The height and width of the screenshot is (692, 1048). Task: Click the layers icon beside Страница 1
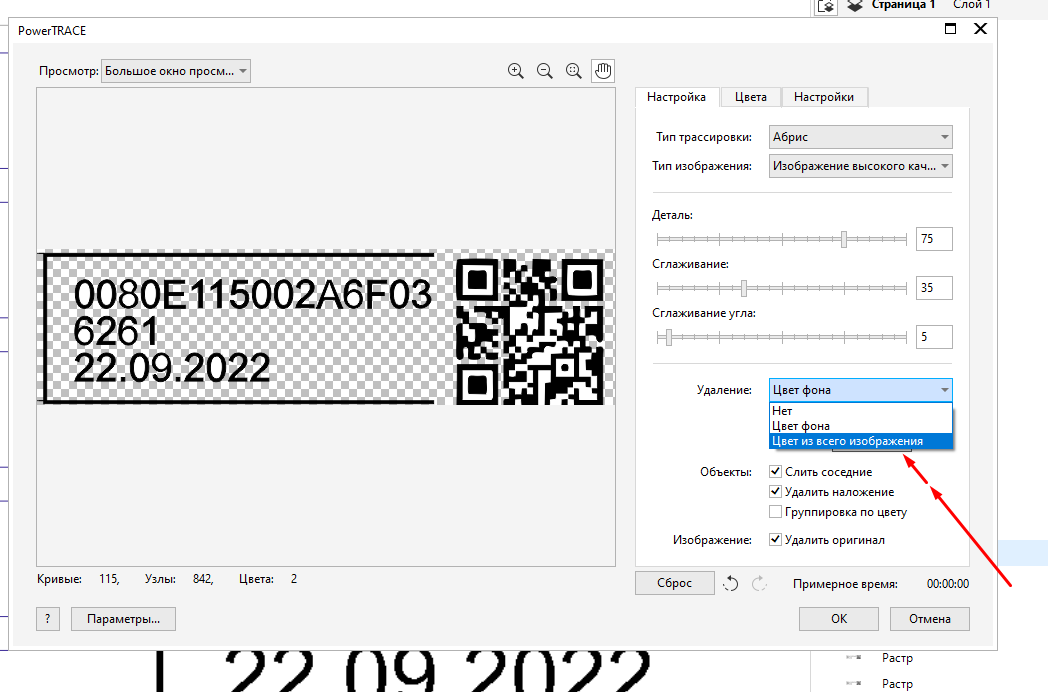[855, 5]
